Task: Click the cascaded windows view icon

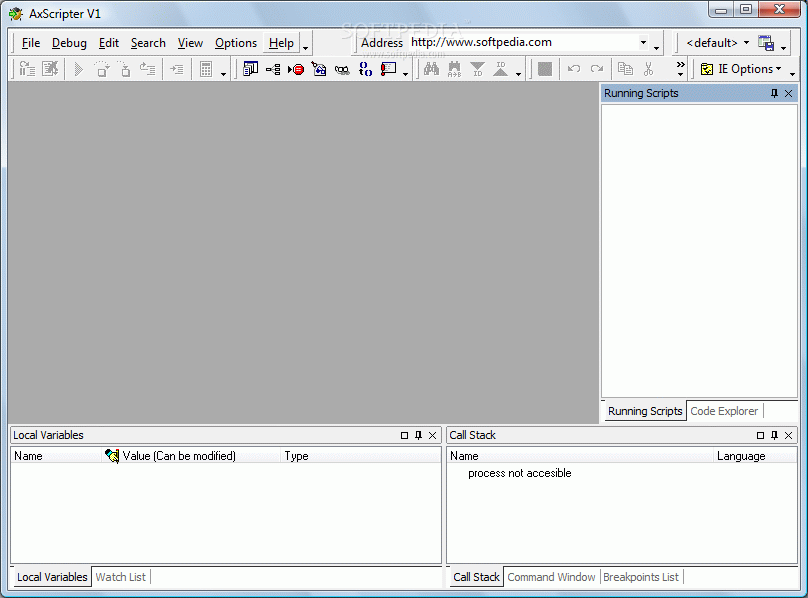Action: click(250, 69)
